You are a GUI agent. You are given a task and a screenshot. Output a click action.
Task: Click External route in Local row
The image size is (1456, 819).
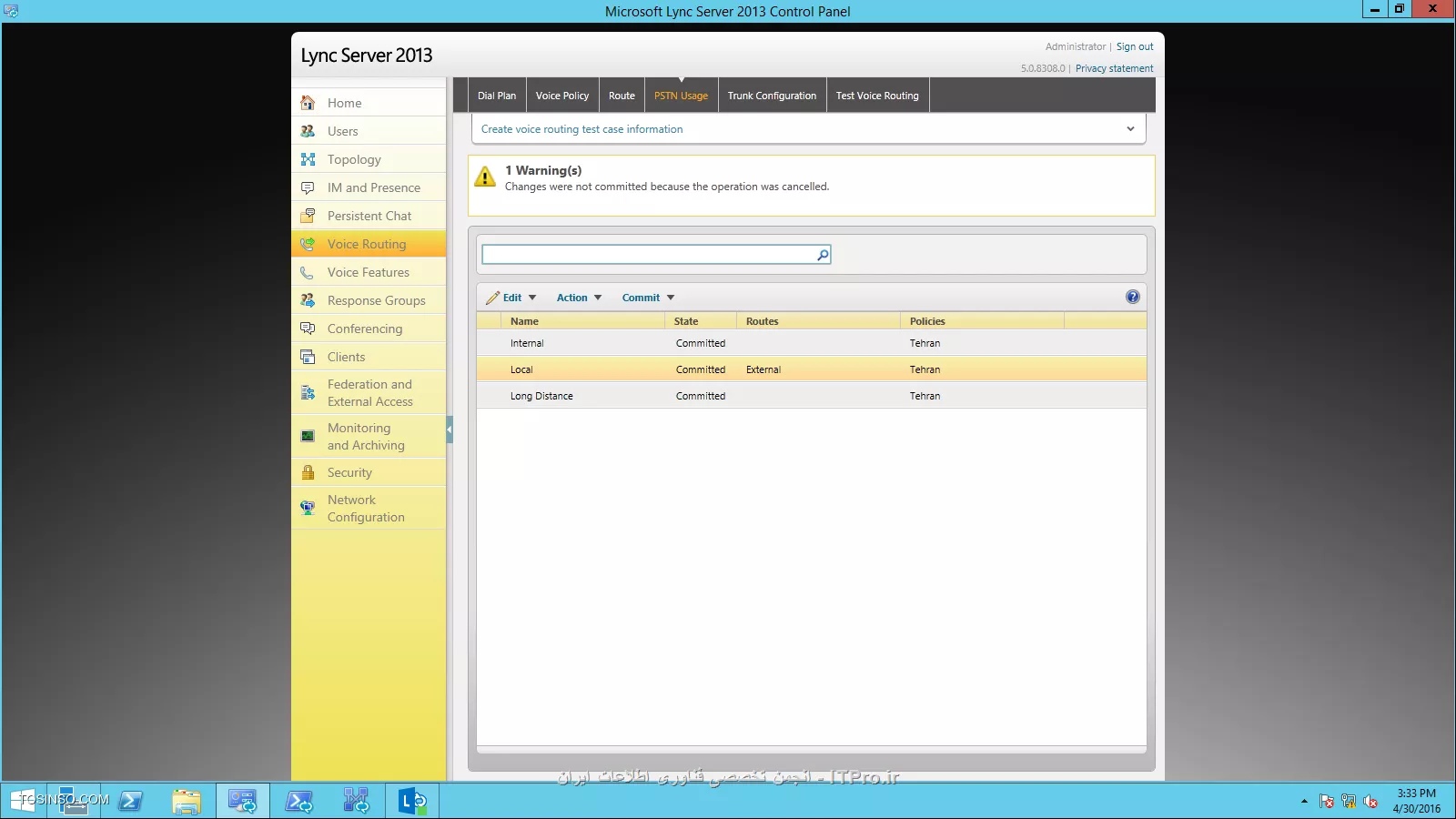click(x=763, y=369)
